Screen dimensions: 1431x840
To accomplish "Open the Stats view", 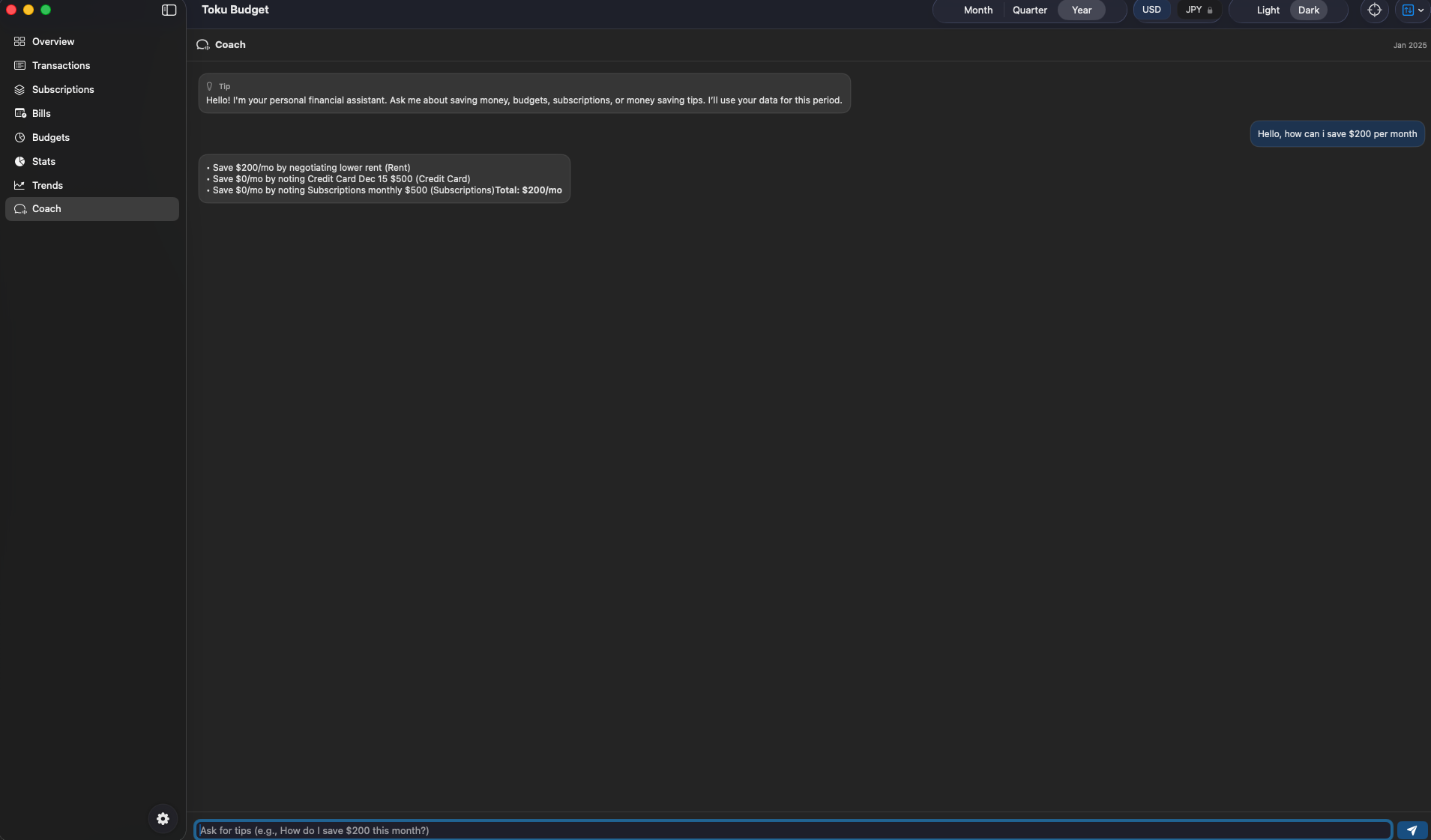I will [43, 162].
